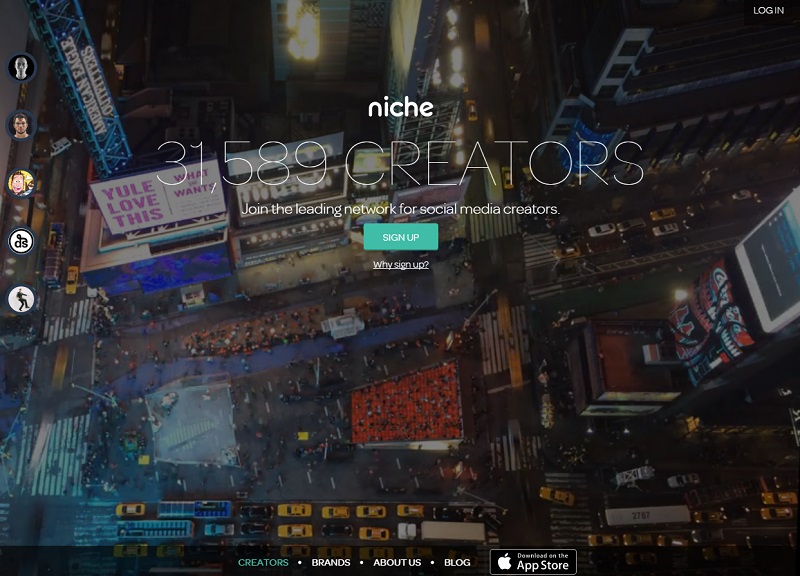
Task: Visit the BLOG link
Action: (457, 562)
